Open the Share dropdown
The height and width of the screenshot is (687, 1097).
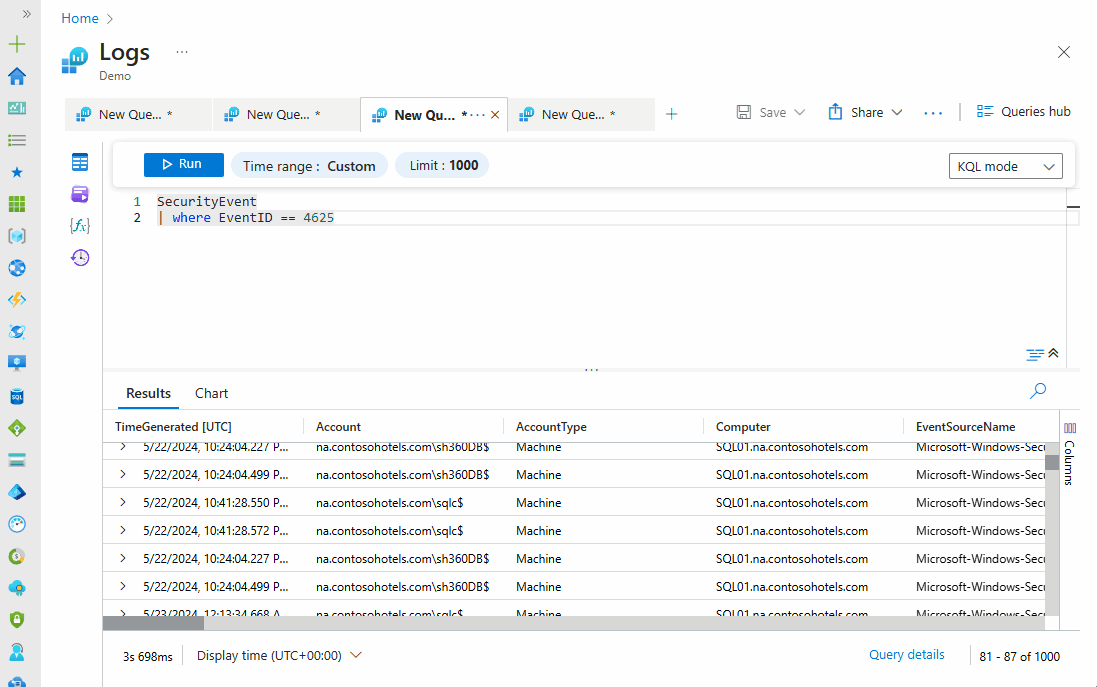click(x=865, y=113)
